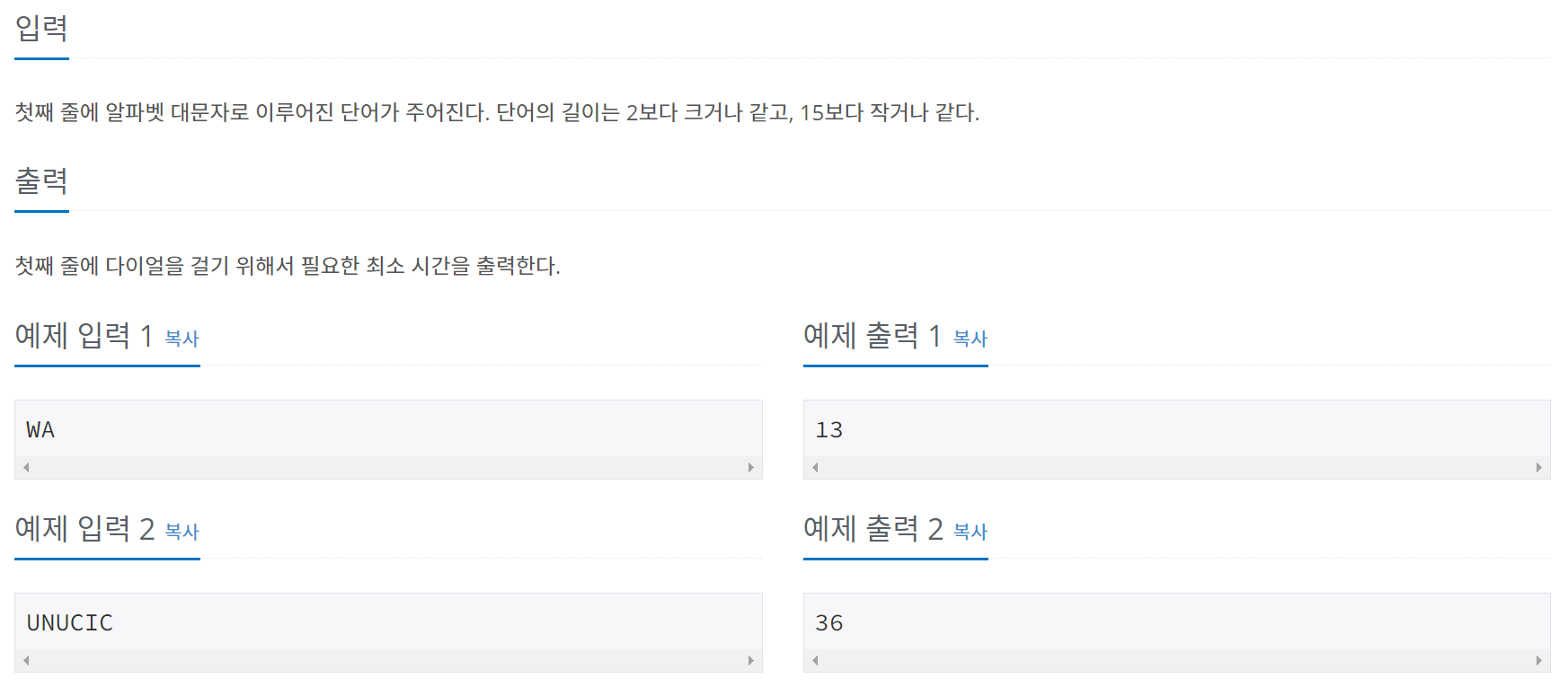Click right scroll arrow under WA input box
The width and height of the screenshot is (1568, 696).
coord(750,467)
